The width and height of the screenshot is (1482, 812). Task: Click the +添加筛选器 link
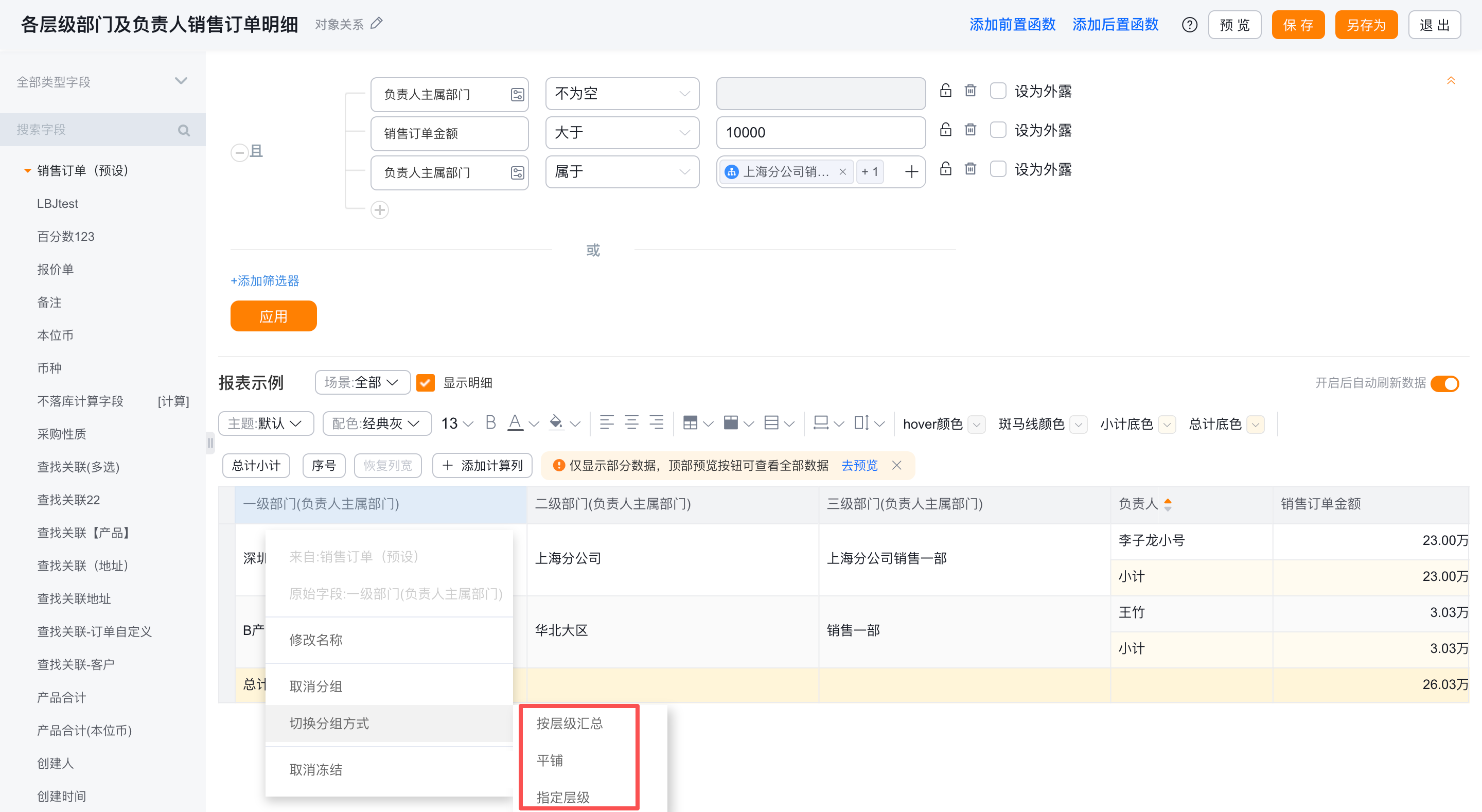264,281
